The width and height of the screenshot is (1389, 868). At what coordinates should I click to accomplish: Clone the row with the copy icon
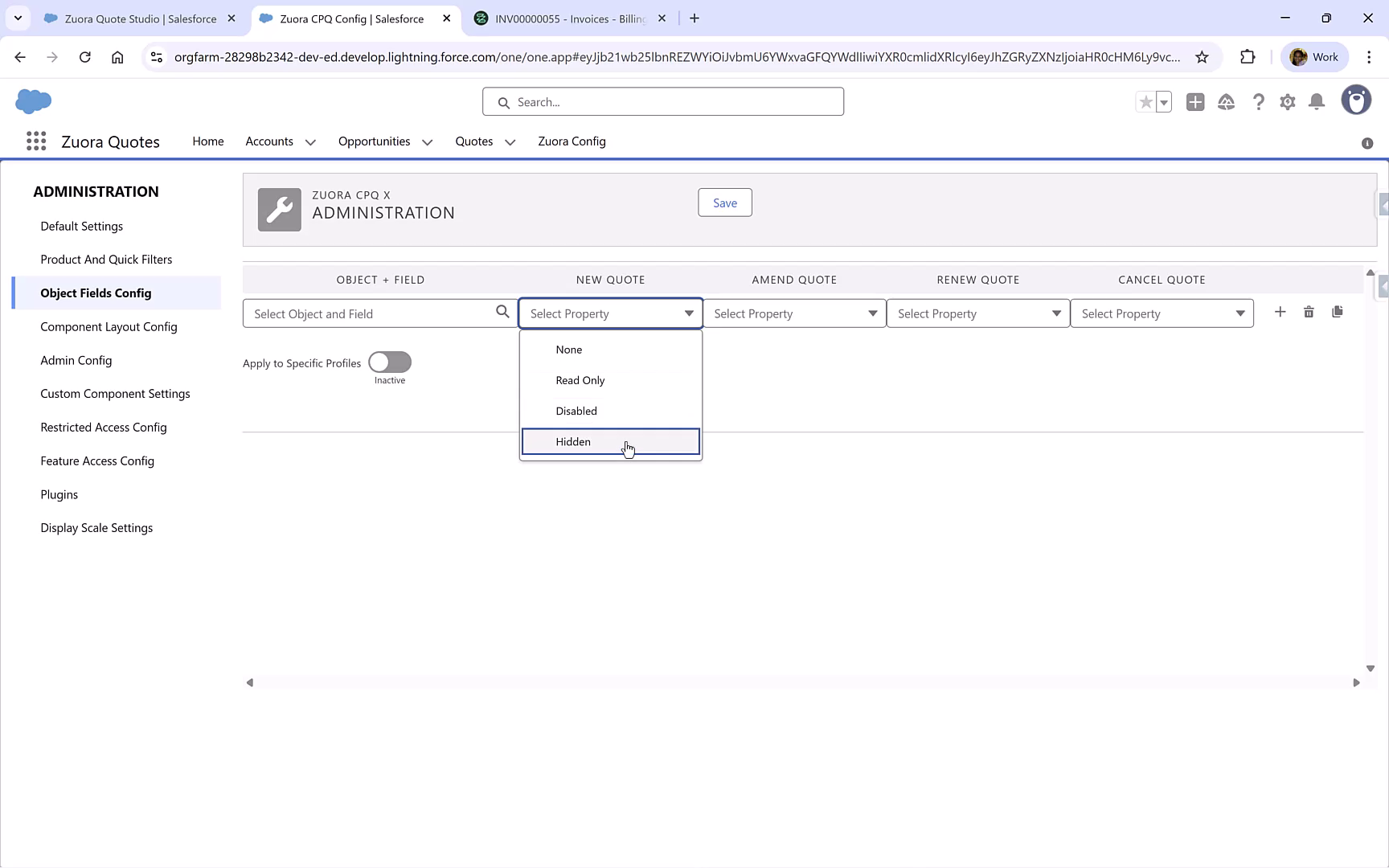1338,312
